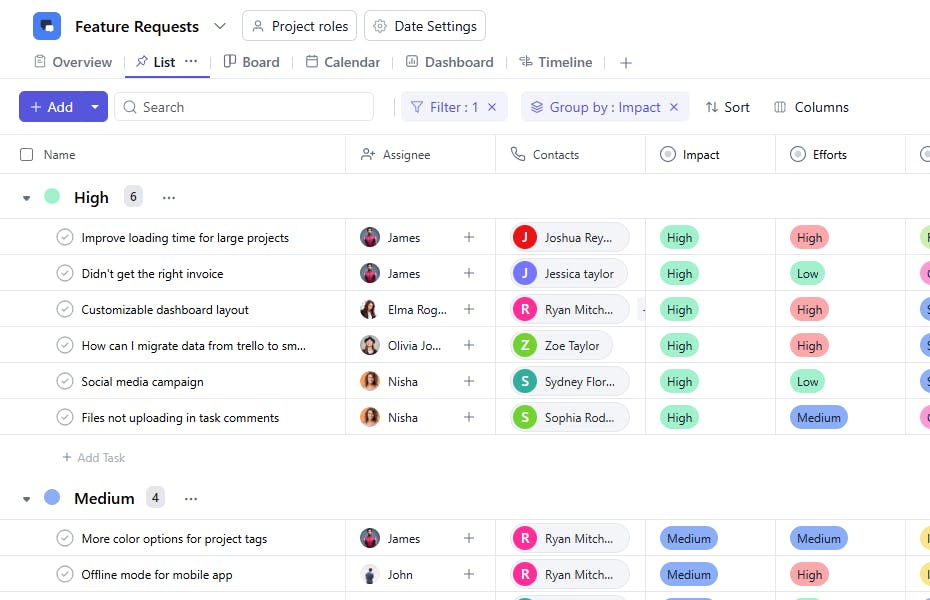
Task: Add an assignee with the plus icon on 'Improve loading time'
Action: click(x=469, y=237)
